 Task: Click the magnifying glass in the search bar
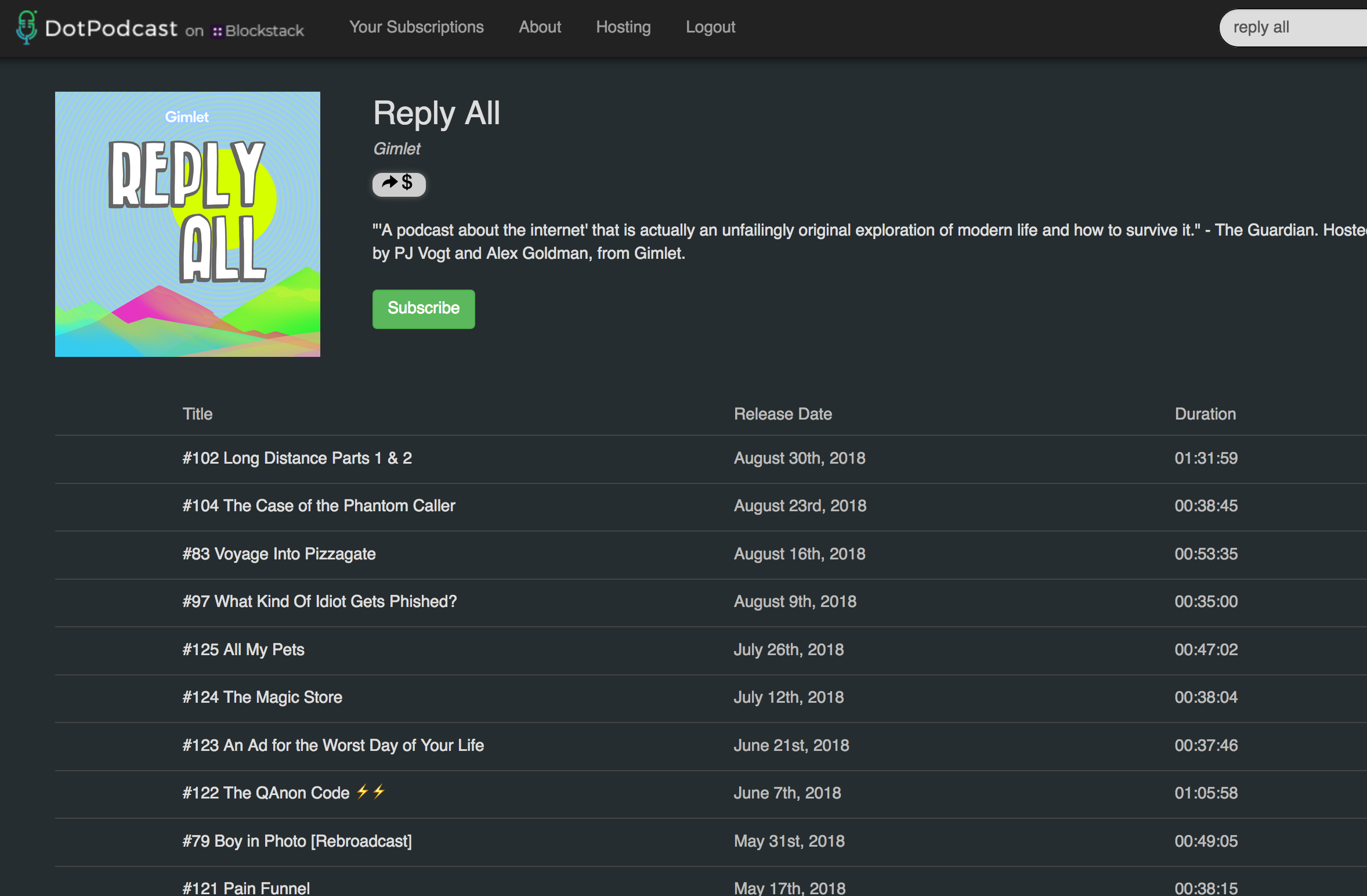tap(1360, 27)
